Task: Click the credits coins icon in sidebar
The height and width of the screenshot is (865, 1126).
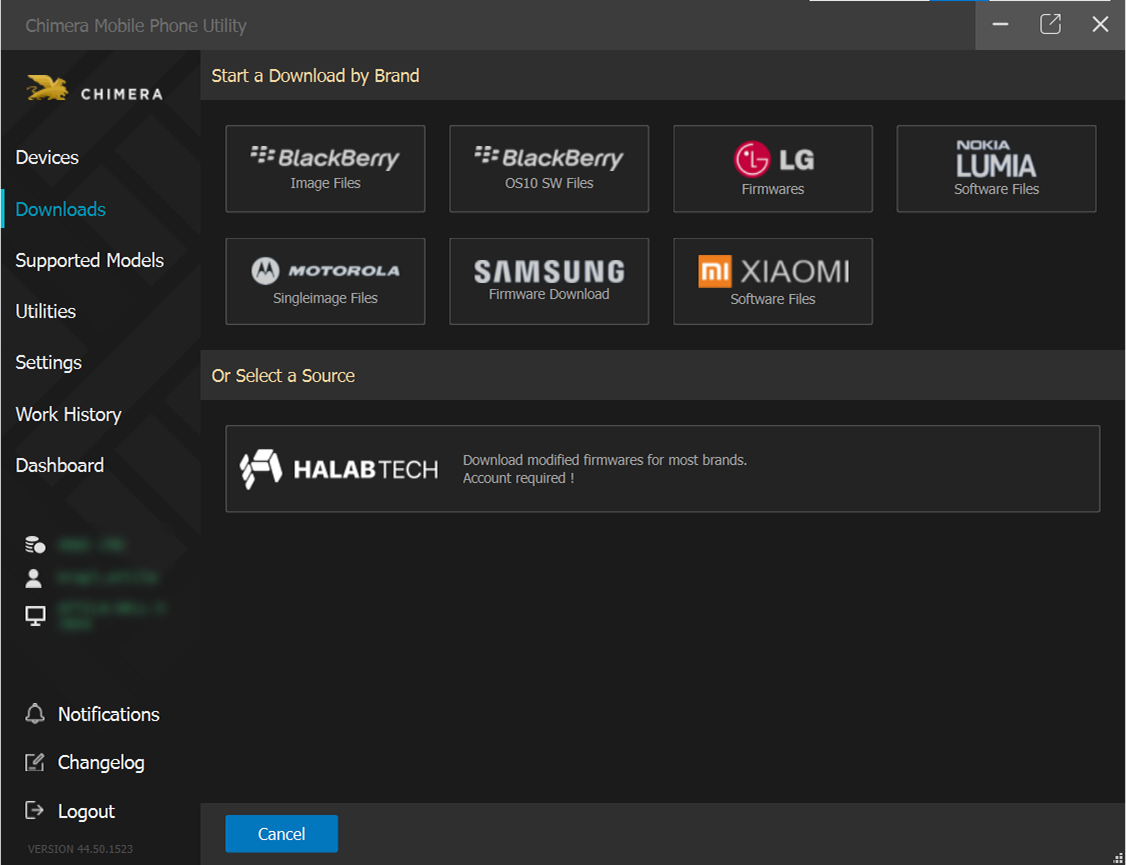Action: pyautogui.click(x=35, y=545)
